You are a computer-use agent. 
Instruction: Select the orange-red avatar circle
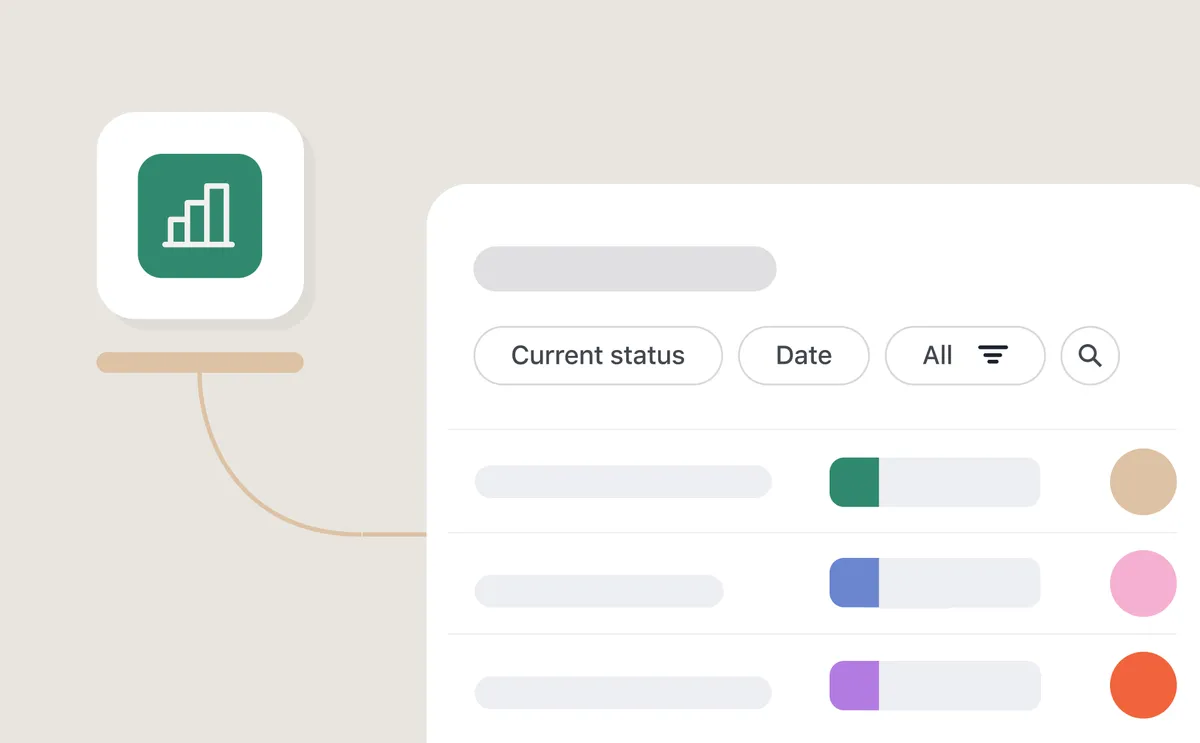click(x=1143, y=685)
